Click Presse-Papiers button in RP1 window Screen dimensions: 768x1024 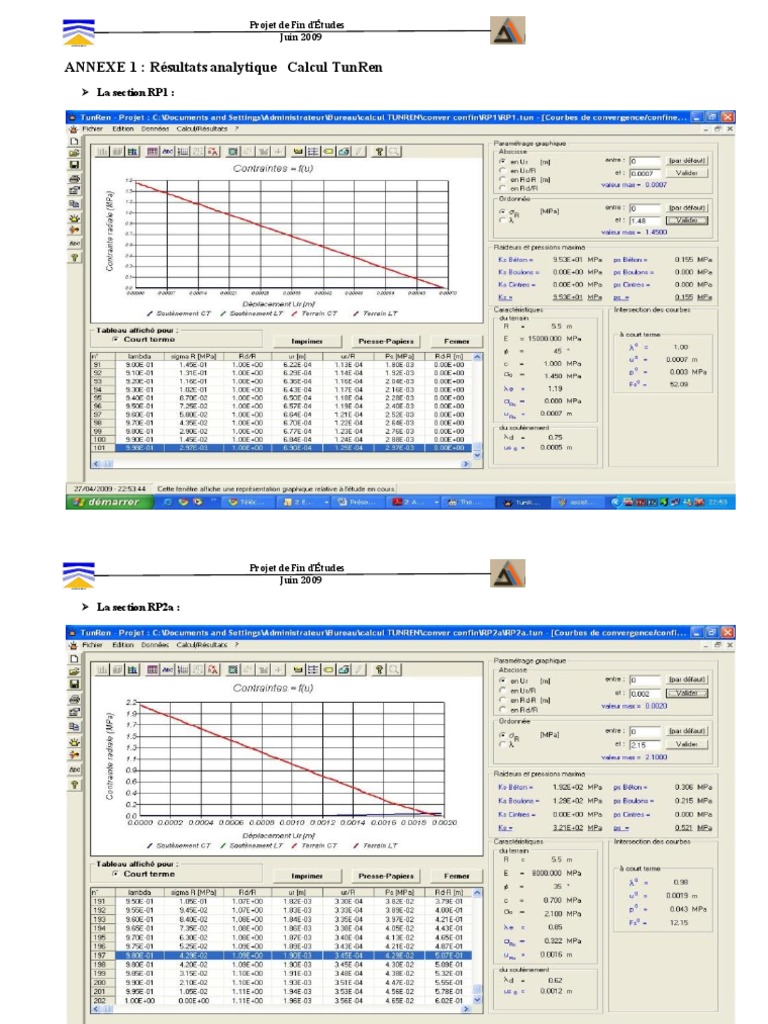tap(386, 341)
